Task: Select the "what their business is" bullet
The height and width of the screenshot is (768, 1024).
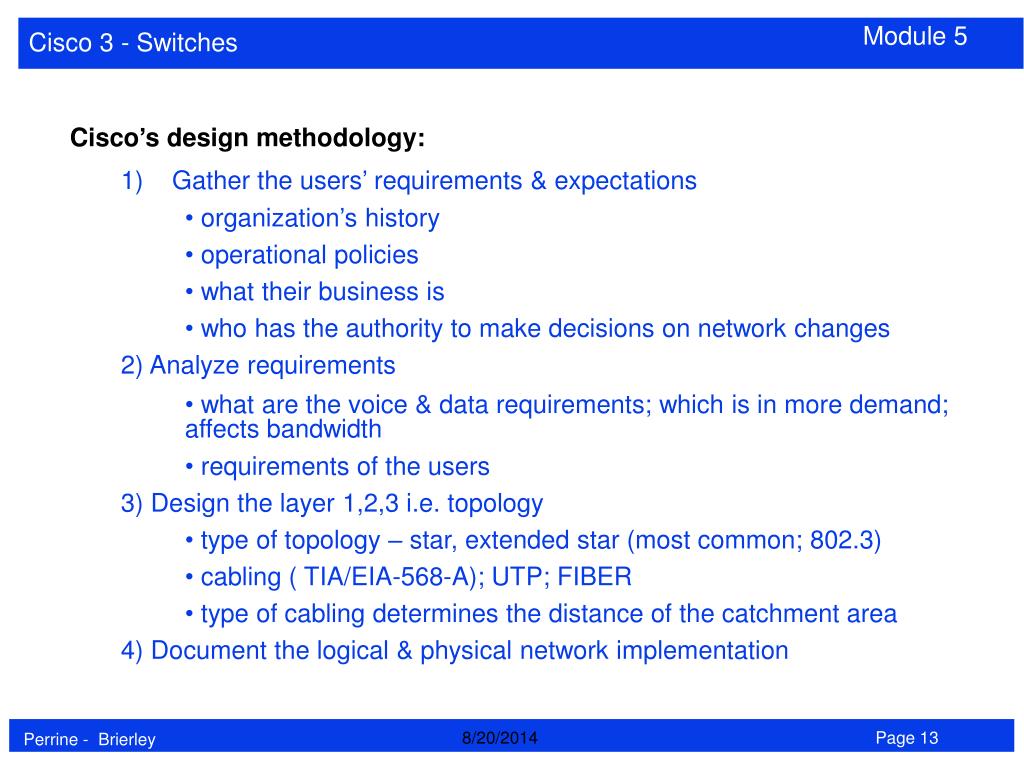Action: [321, 292]
